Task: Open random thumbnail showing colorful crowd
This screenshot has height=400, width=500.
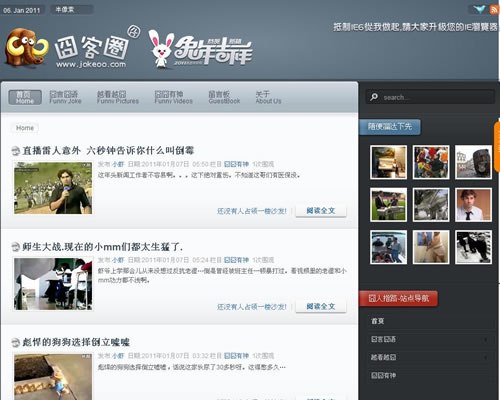Action: click(x=431, y=162)
